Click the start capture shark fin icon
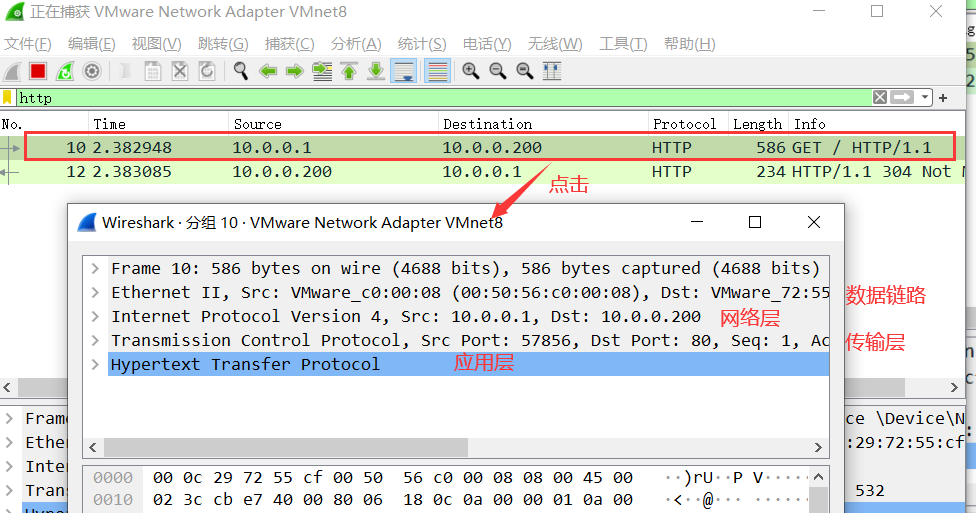Screen dimensions: 976x513 point(12,72)
